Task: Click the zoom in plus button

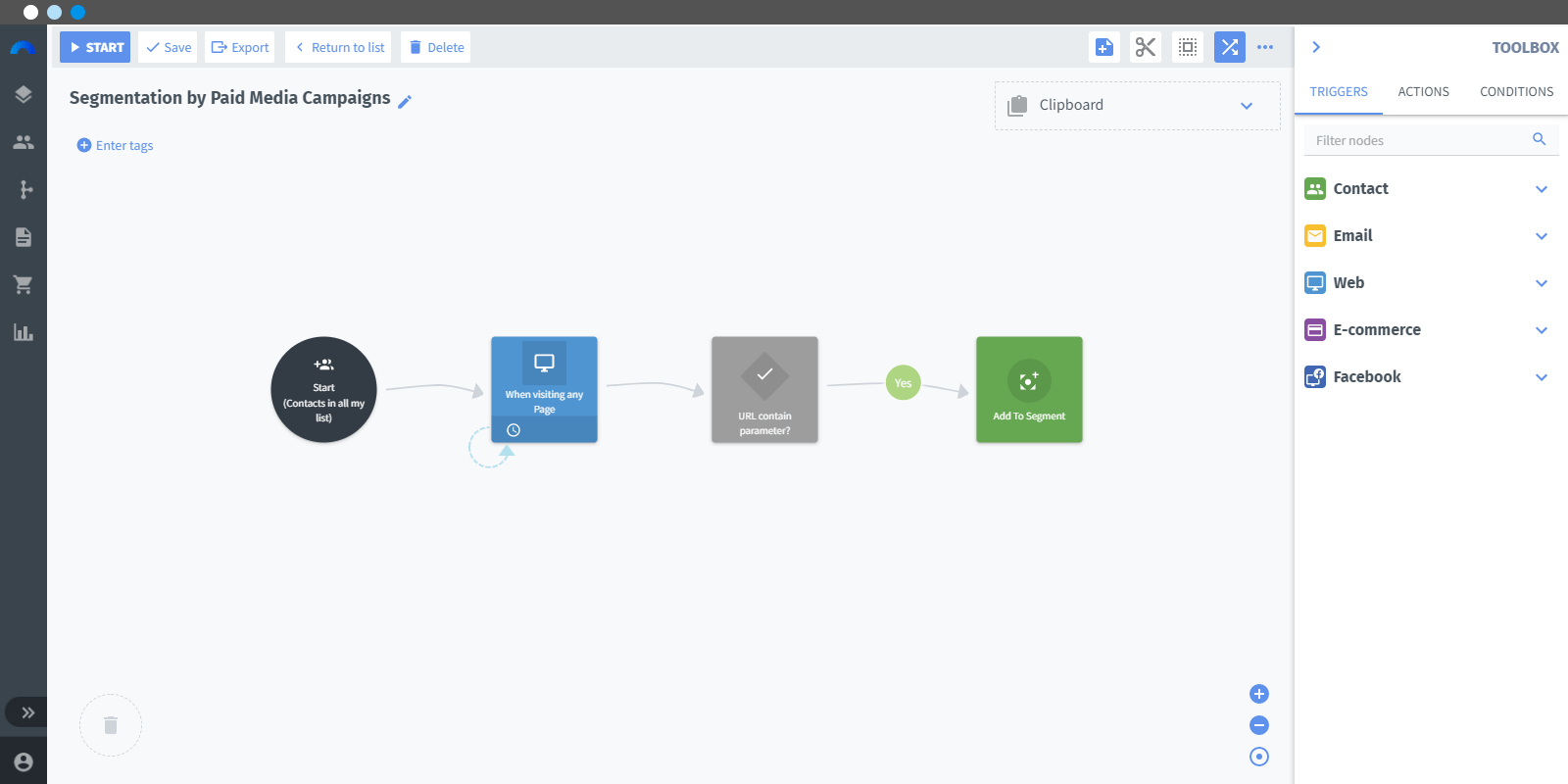Action: click(x=1259, y=694)
